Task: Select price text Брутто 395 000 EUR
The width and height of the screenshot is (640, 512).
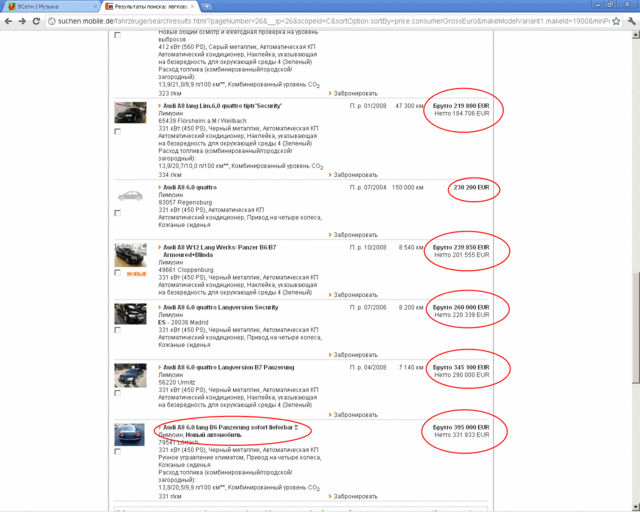Action: 461,427
